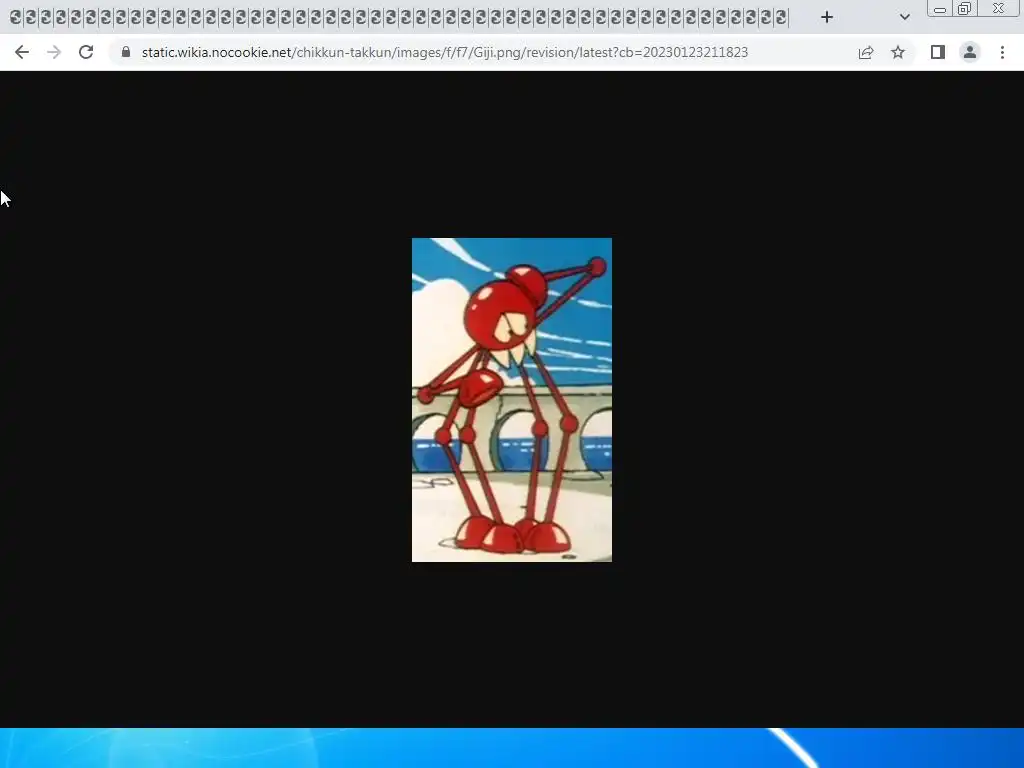Open the Chrome three-dot menu
Image resolution: width=1024 pixels, height=768 pixels.
tap(1002, 52)
